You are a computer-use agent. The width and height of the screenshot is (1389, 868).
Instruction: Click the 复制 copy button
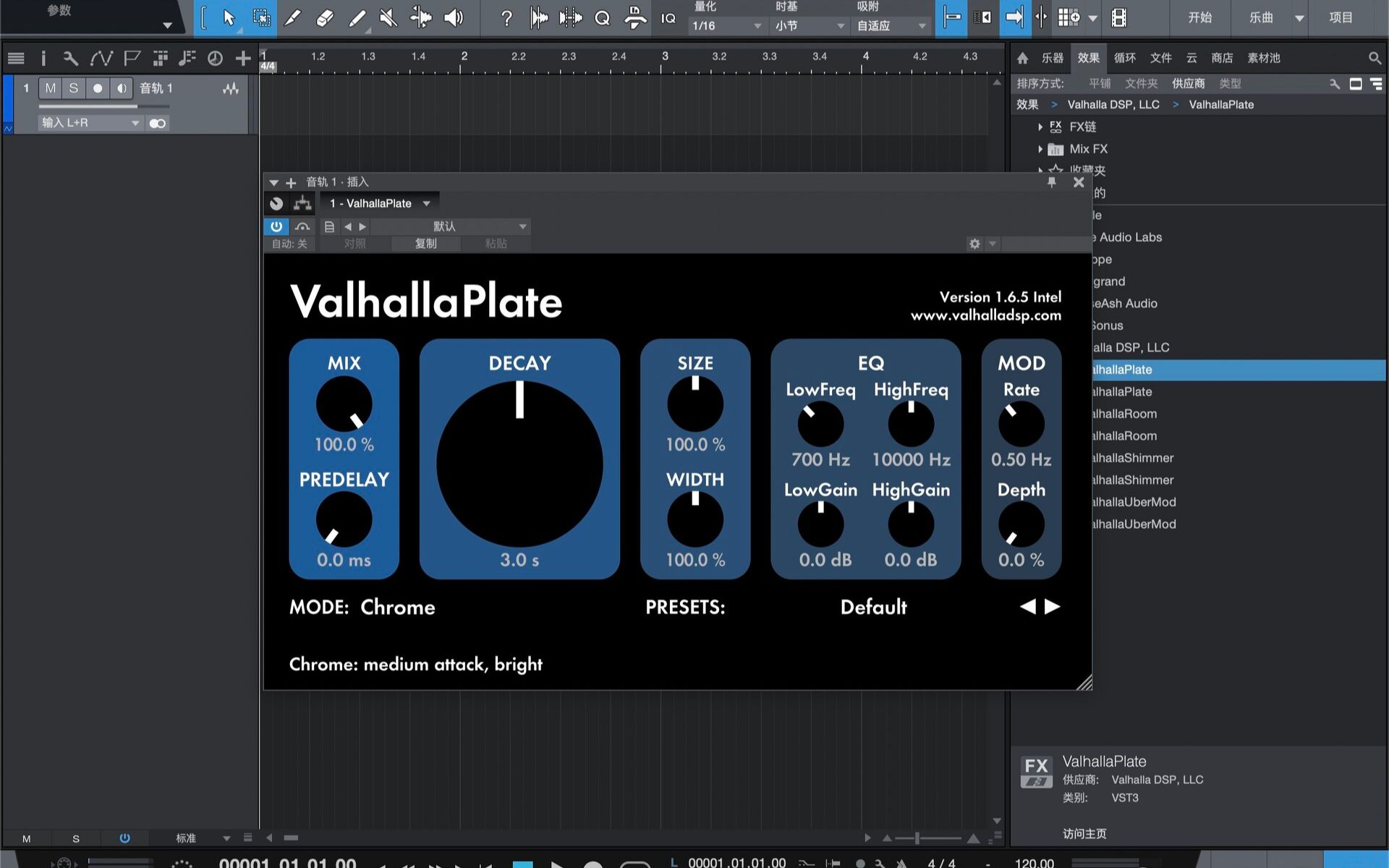425,244
